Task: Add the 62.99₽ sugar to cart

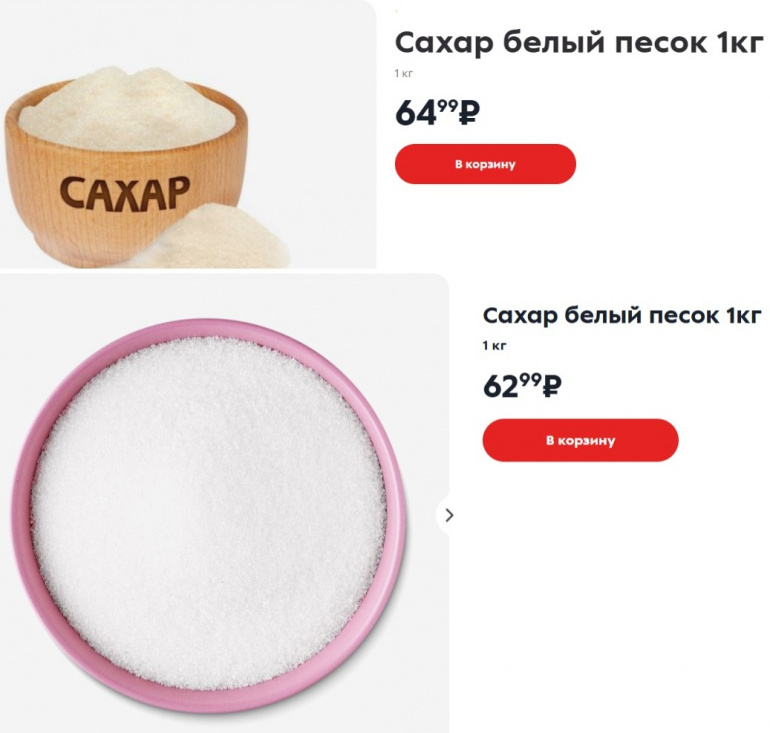Action: point(580,440)
